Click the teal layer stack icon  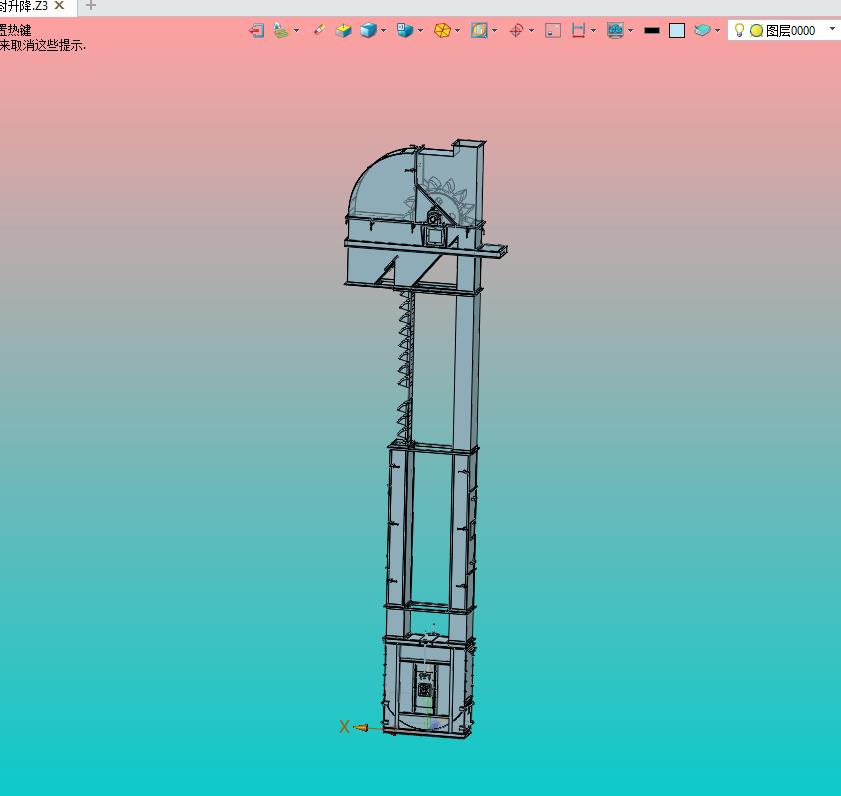[702, 31]
